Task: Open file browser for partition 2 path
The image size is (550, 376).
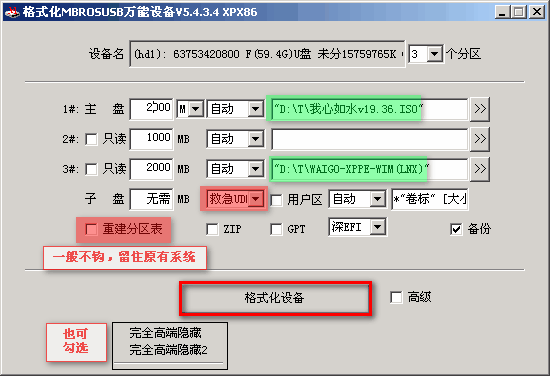Action: click(x=480, y=139)
